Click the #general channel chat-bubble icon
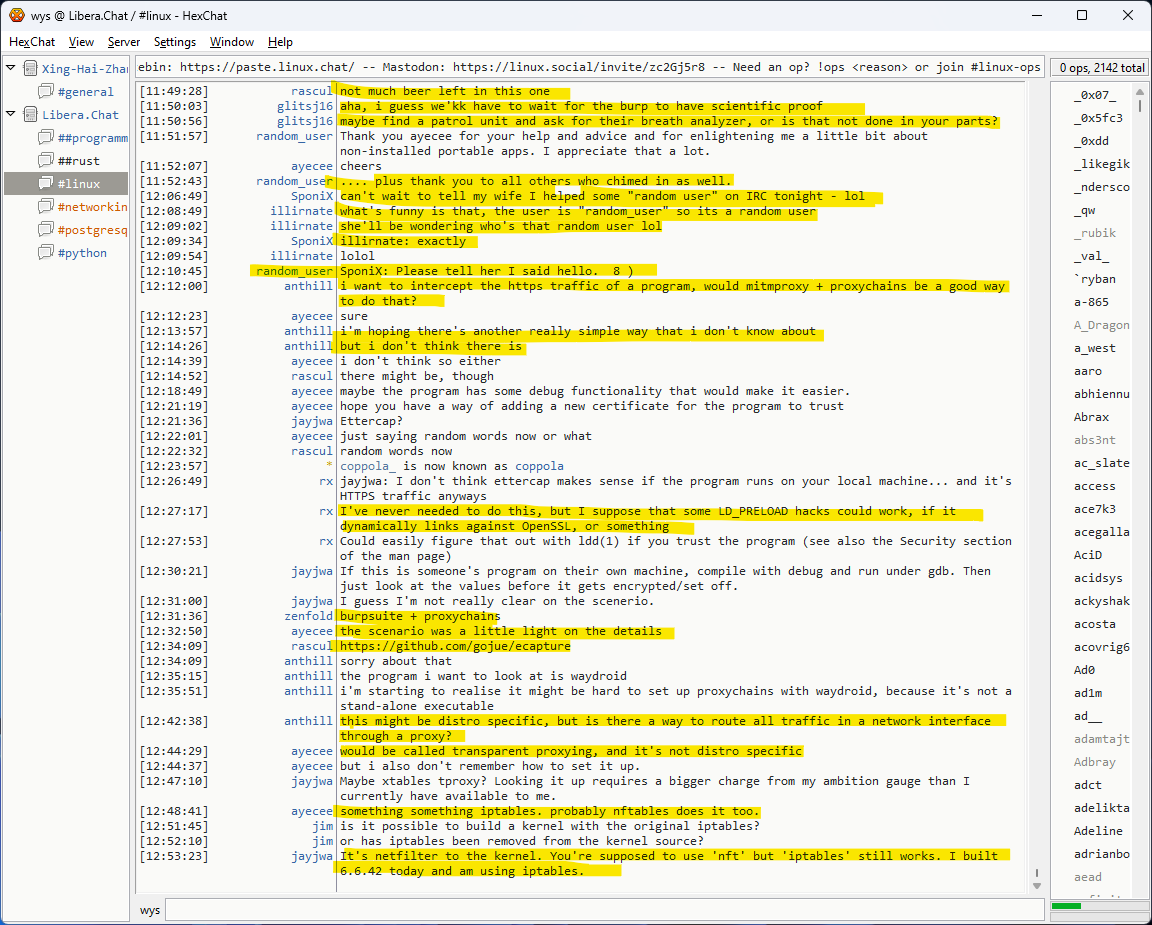 pos(46,92)
